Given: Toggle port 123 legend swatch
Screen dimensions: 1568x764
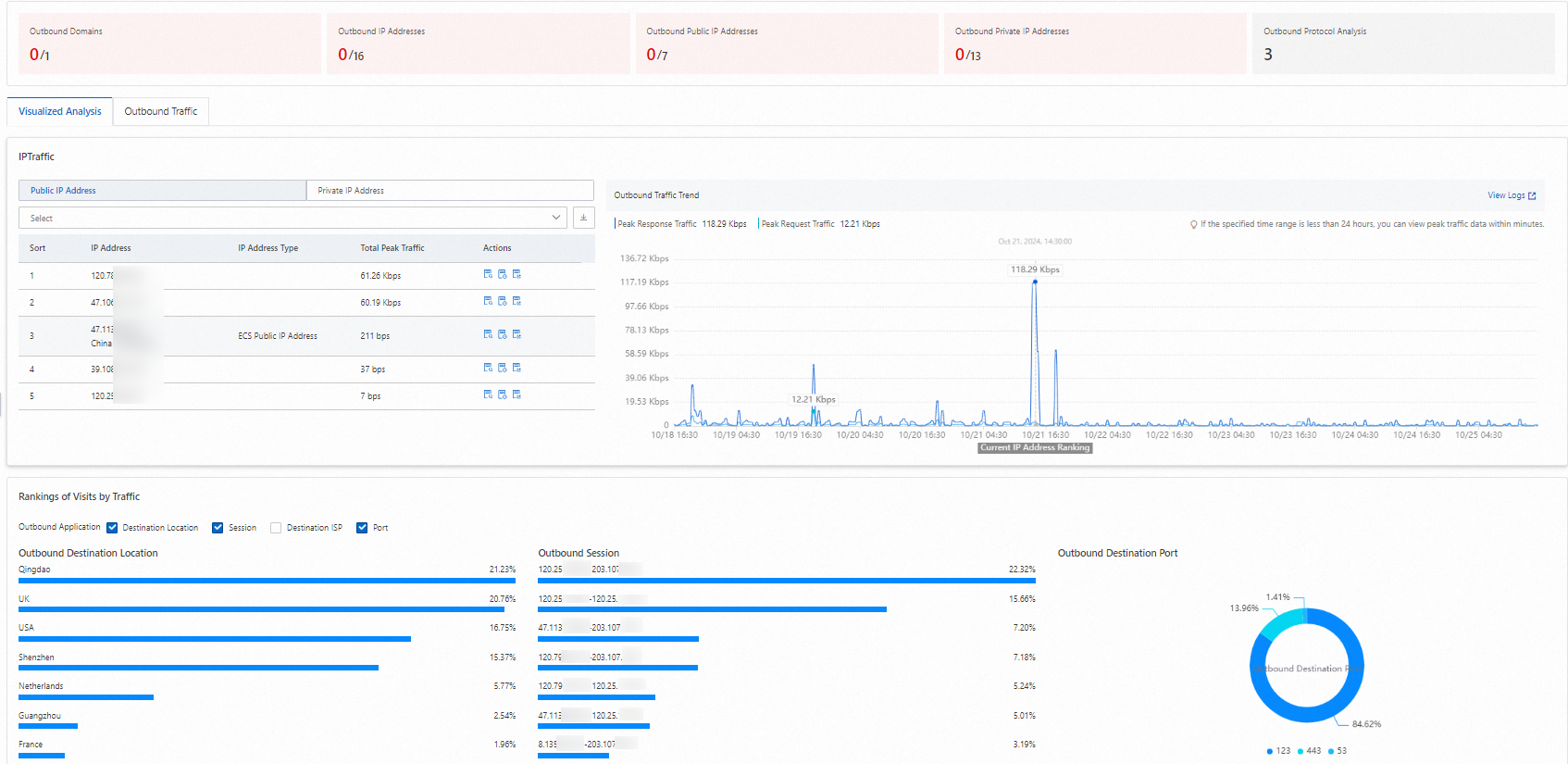Looking at the screenshot, I should (x=1270, y=751).
